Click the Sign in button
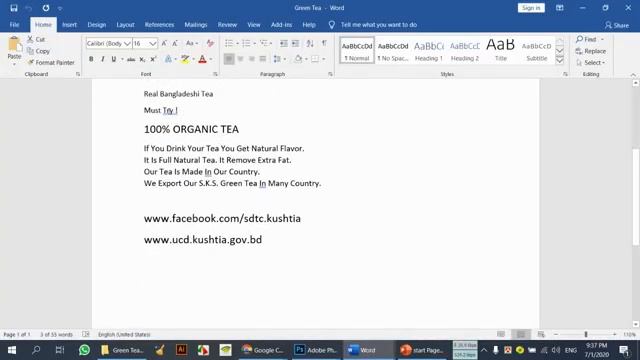 pyautogui.click(x=531, y=8)
